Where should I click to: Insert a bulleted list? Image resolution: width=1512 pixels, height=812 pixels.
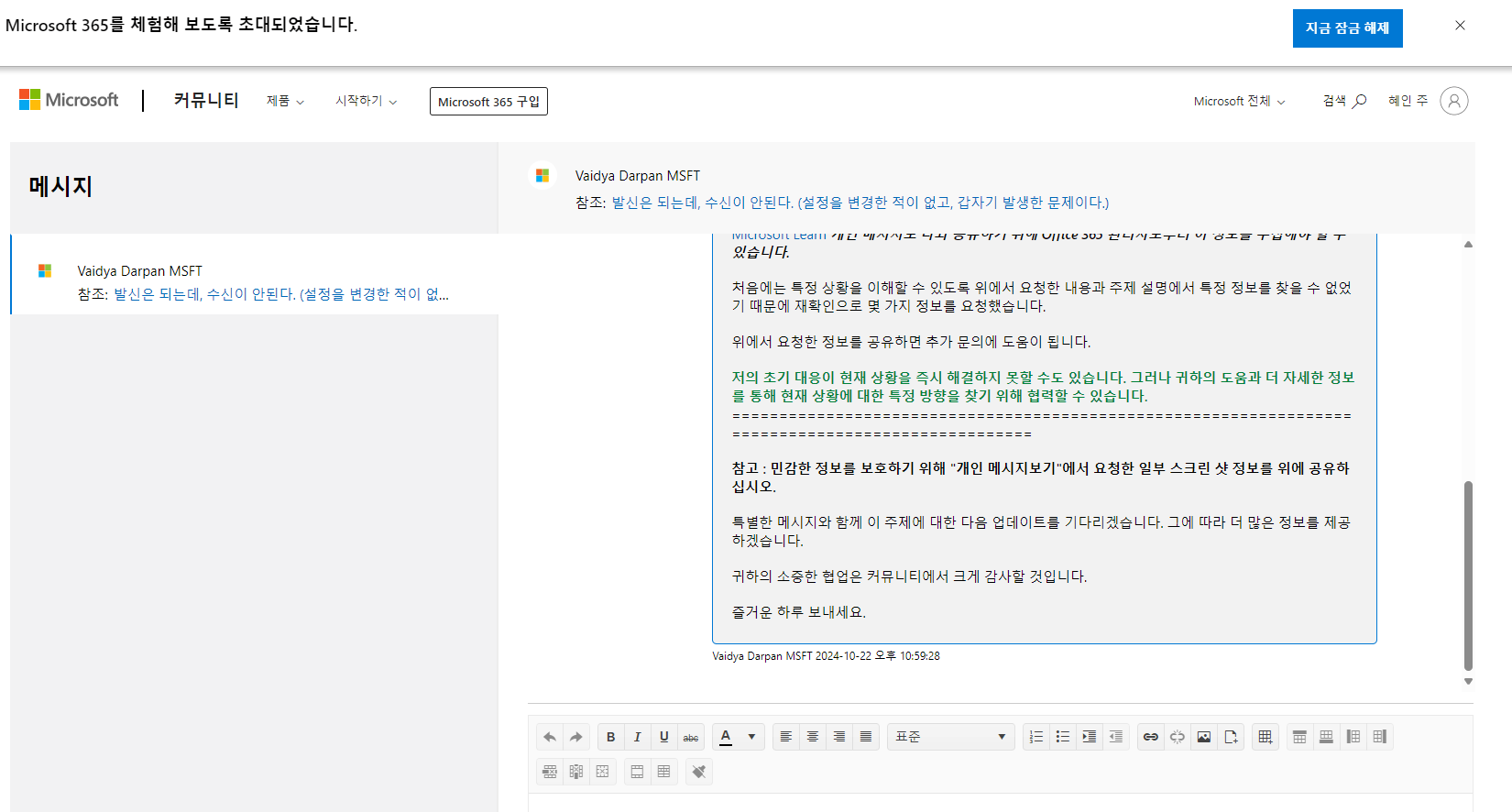click(x=1063, y=737)
